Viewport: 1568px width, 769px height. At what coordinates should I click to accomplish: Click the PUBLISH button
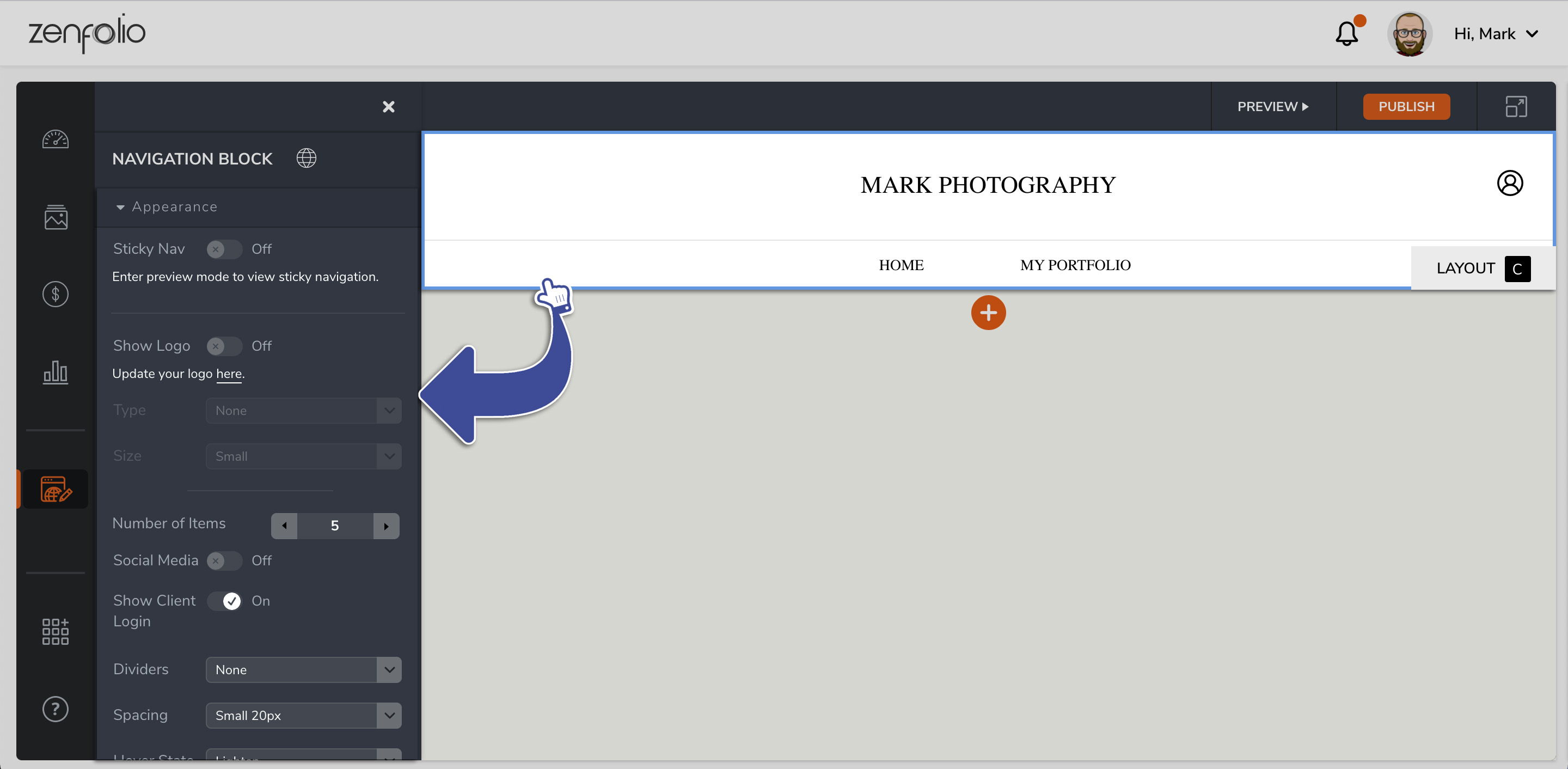pos(1406,107)
